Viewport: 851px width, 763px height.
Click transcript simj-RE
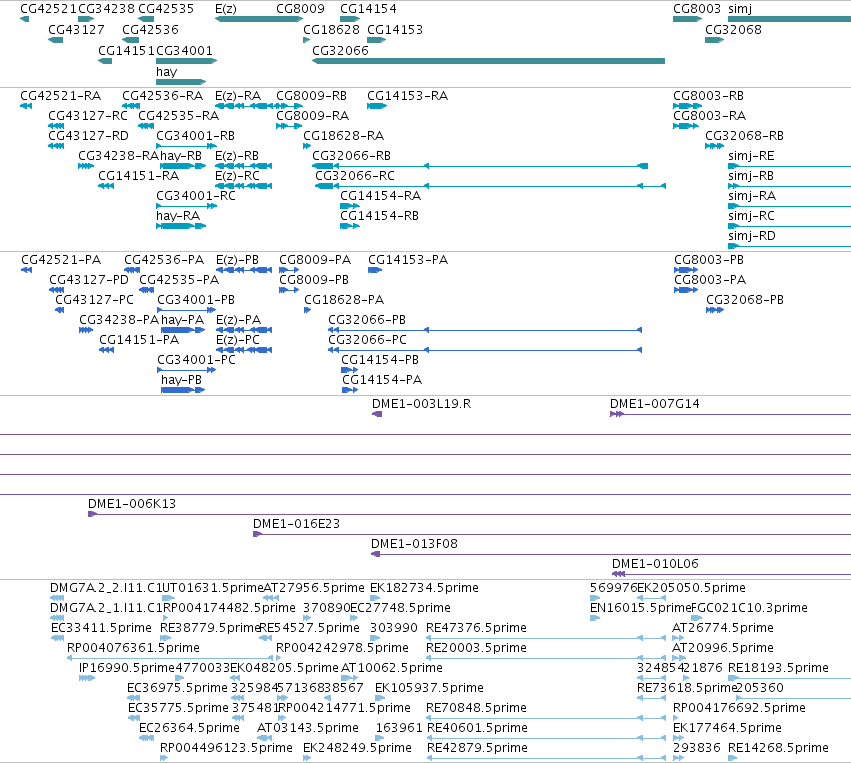(789, 166)
